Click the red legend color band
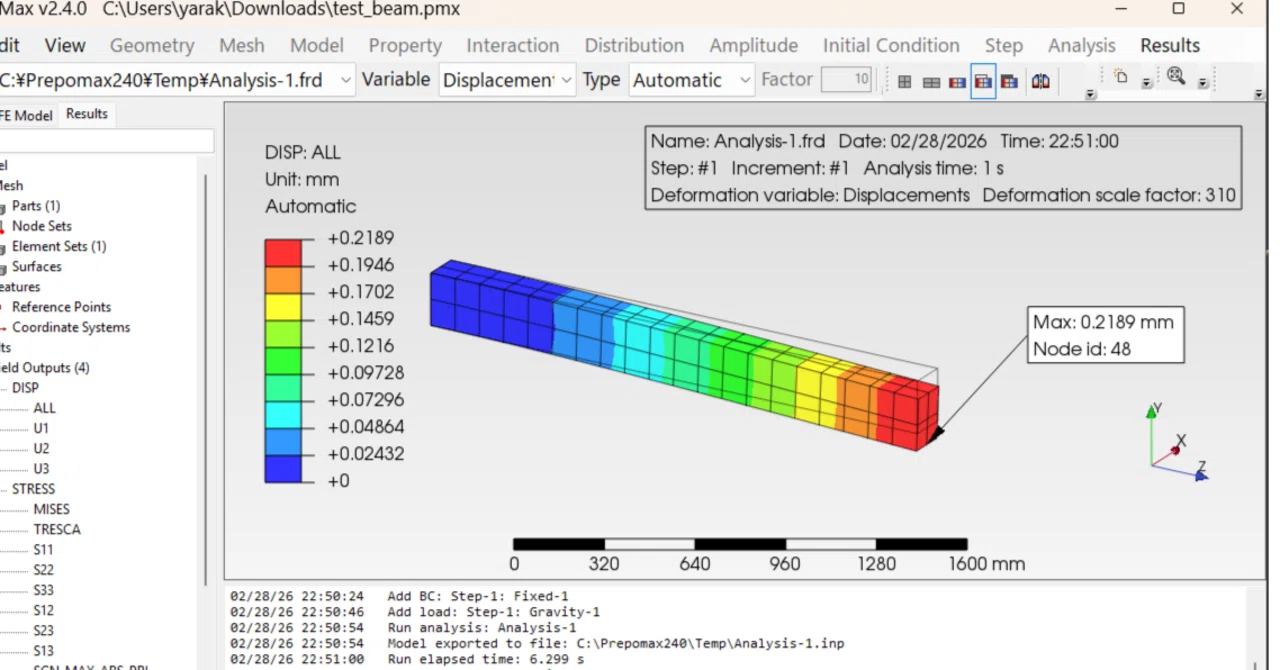This screenshot has width=1280, height=670. click(283, 252)
